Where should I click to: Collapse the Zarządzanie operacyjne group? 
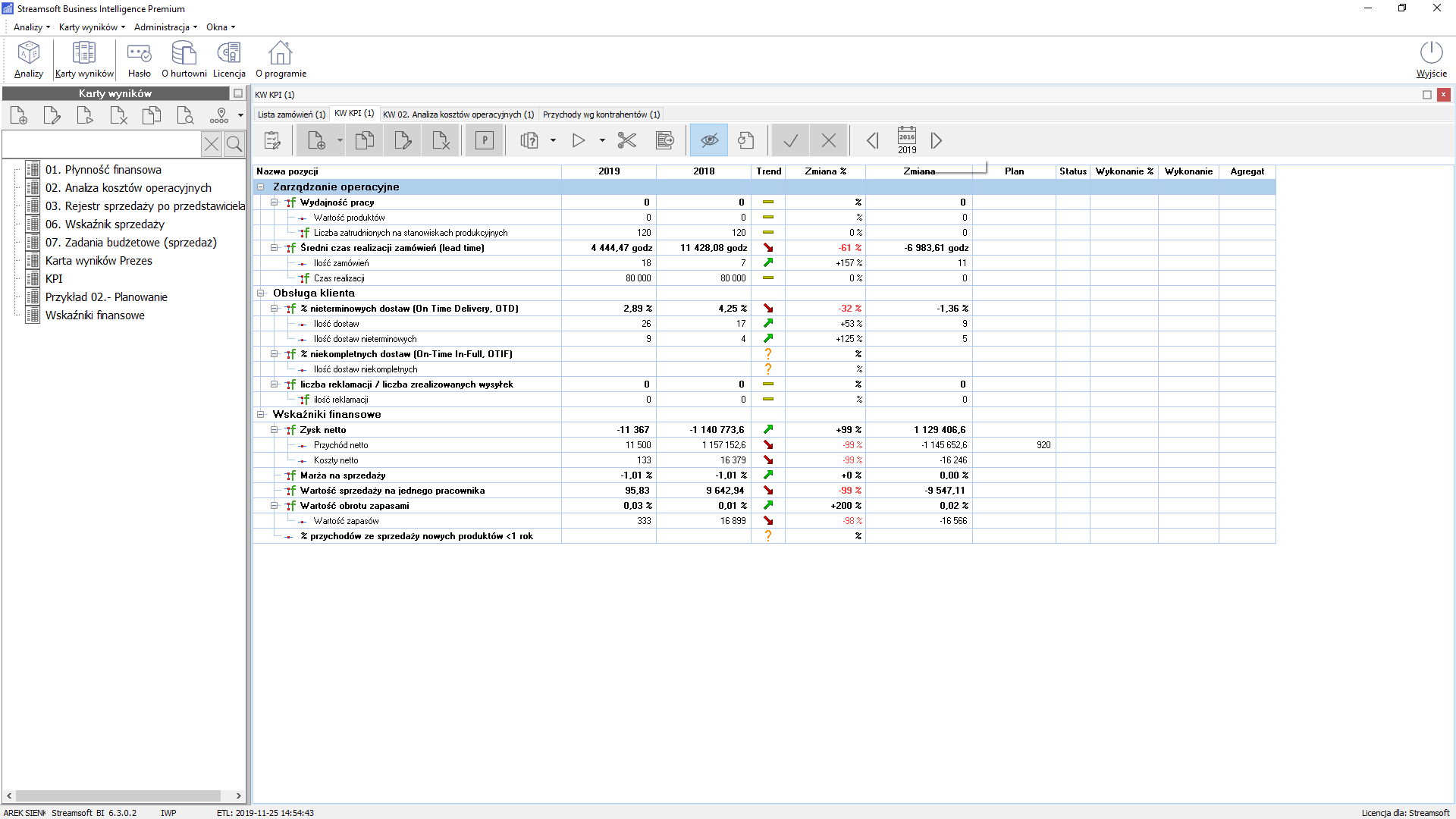click(260, 187)
